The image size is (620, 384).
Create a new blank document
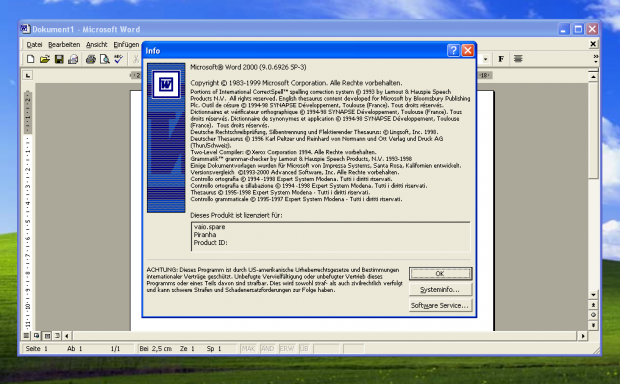coord(30,59)
